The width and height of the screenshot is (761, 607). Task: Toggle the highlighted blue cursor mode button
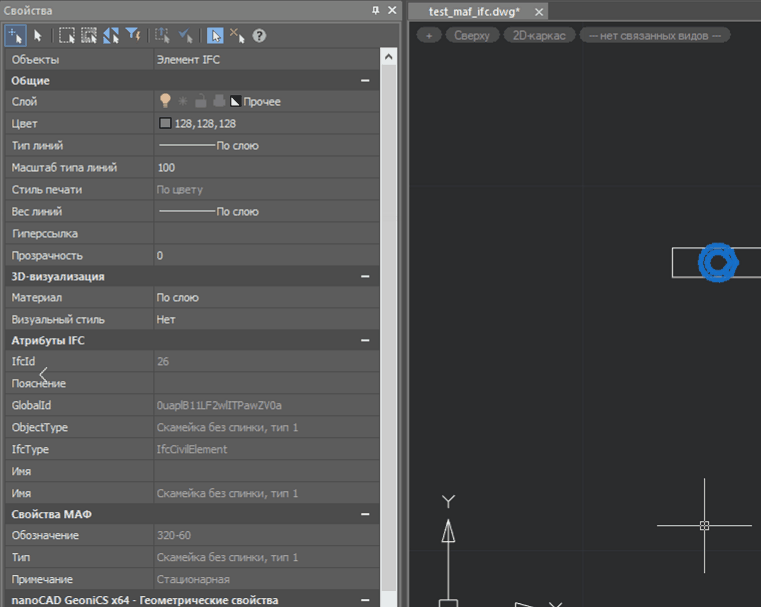[x=215, y=35]
